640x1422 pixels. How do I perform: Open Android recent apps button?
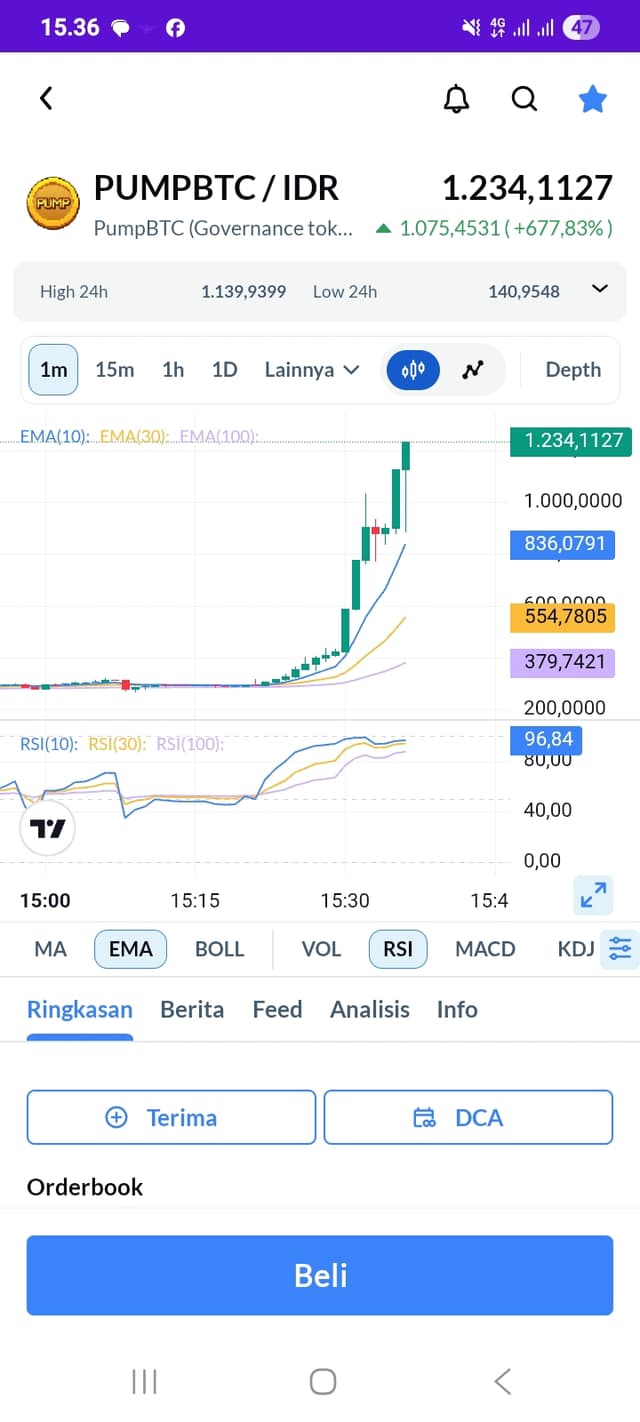pyautogui.click(x=144, y=1382)
